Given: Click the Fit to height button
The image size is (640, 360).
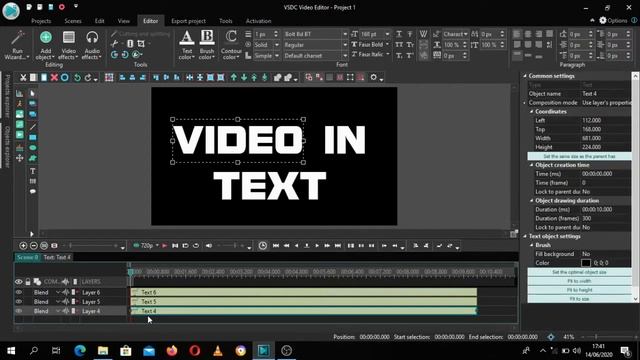Looking at the screenshot, I should pos(579,290).
